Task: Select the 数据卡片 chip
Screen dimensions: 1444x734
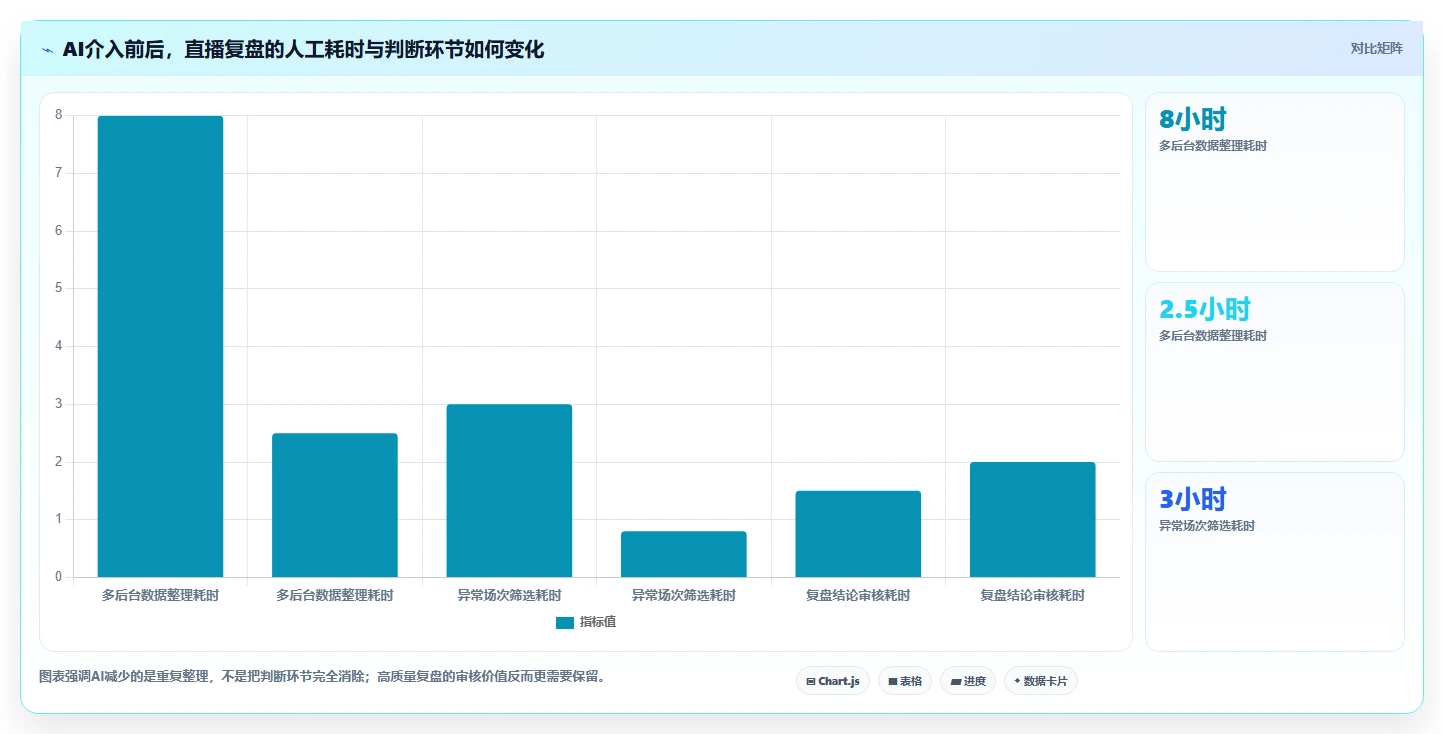Action: pos(1041,681)
